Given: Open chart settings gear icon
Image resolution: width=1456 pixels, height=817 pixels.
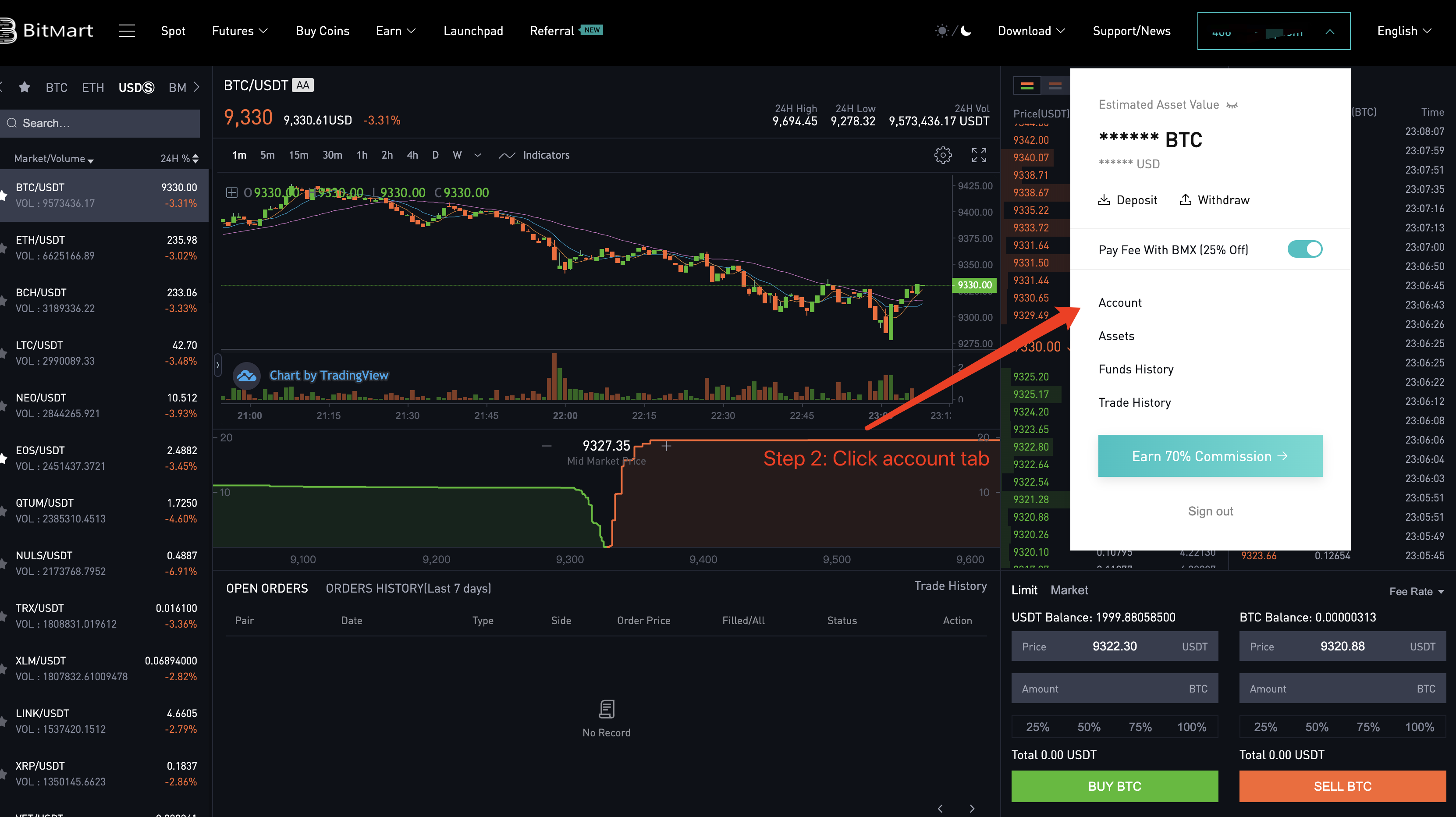Looking at the screenshot, I should point(942,155).
